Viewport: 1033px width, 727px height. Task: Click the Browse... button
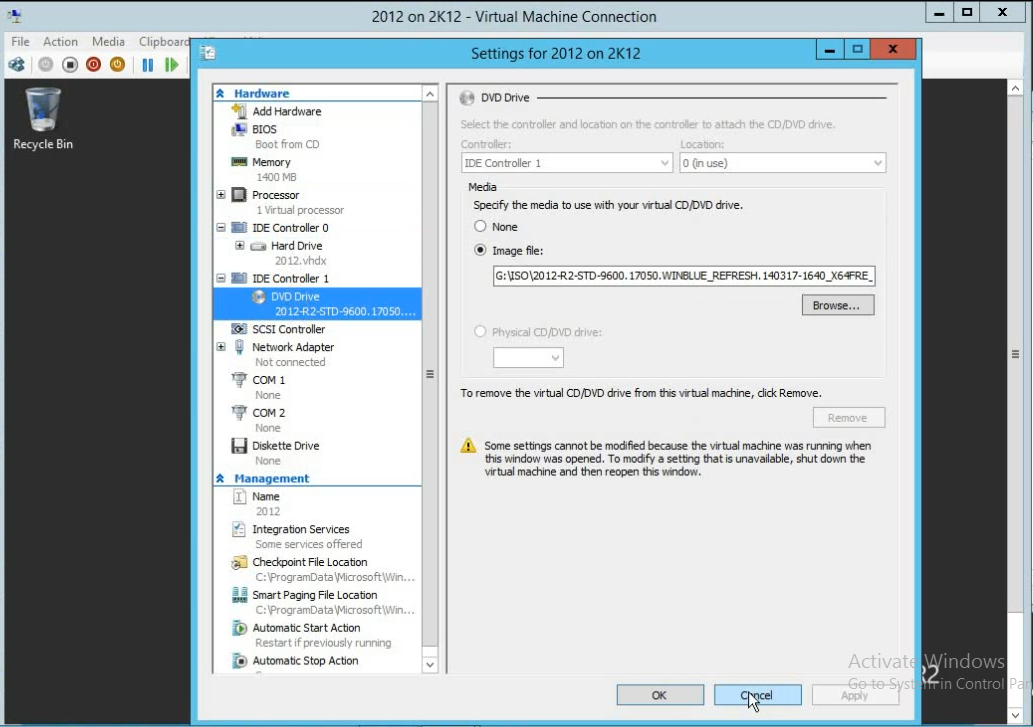(x=838, y=305)
